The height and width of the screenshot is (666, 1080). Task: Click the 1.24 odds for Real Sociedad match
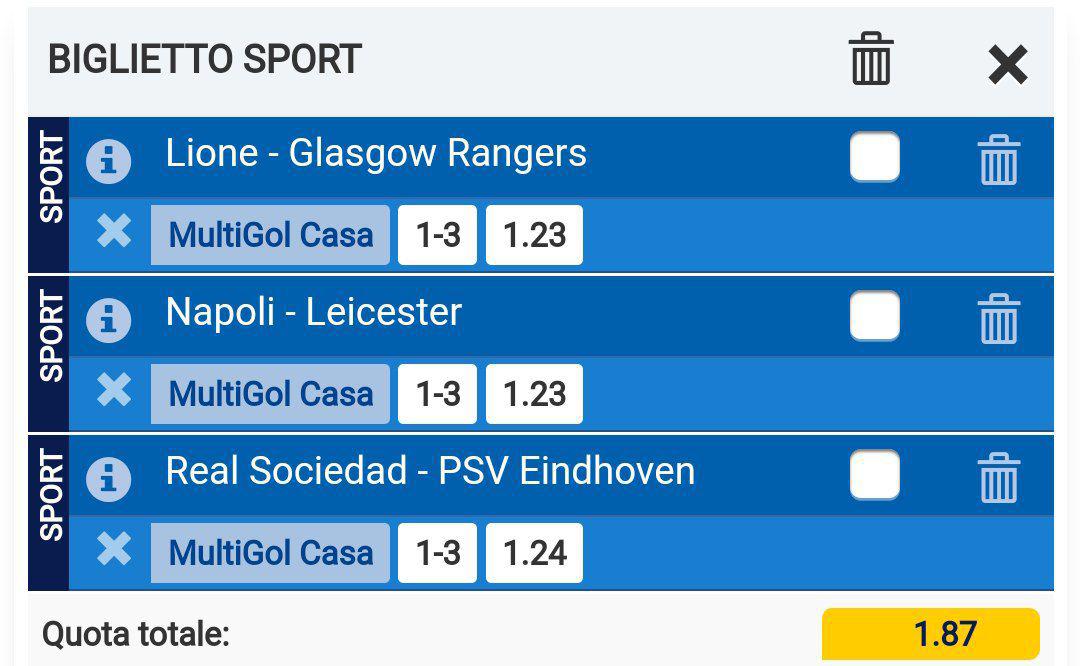pos(534,553)
